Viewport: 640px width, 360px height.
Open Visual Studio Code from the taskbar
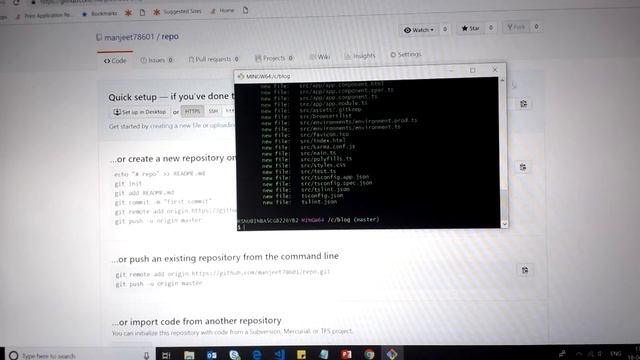click(279, 355)
